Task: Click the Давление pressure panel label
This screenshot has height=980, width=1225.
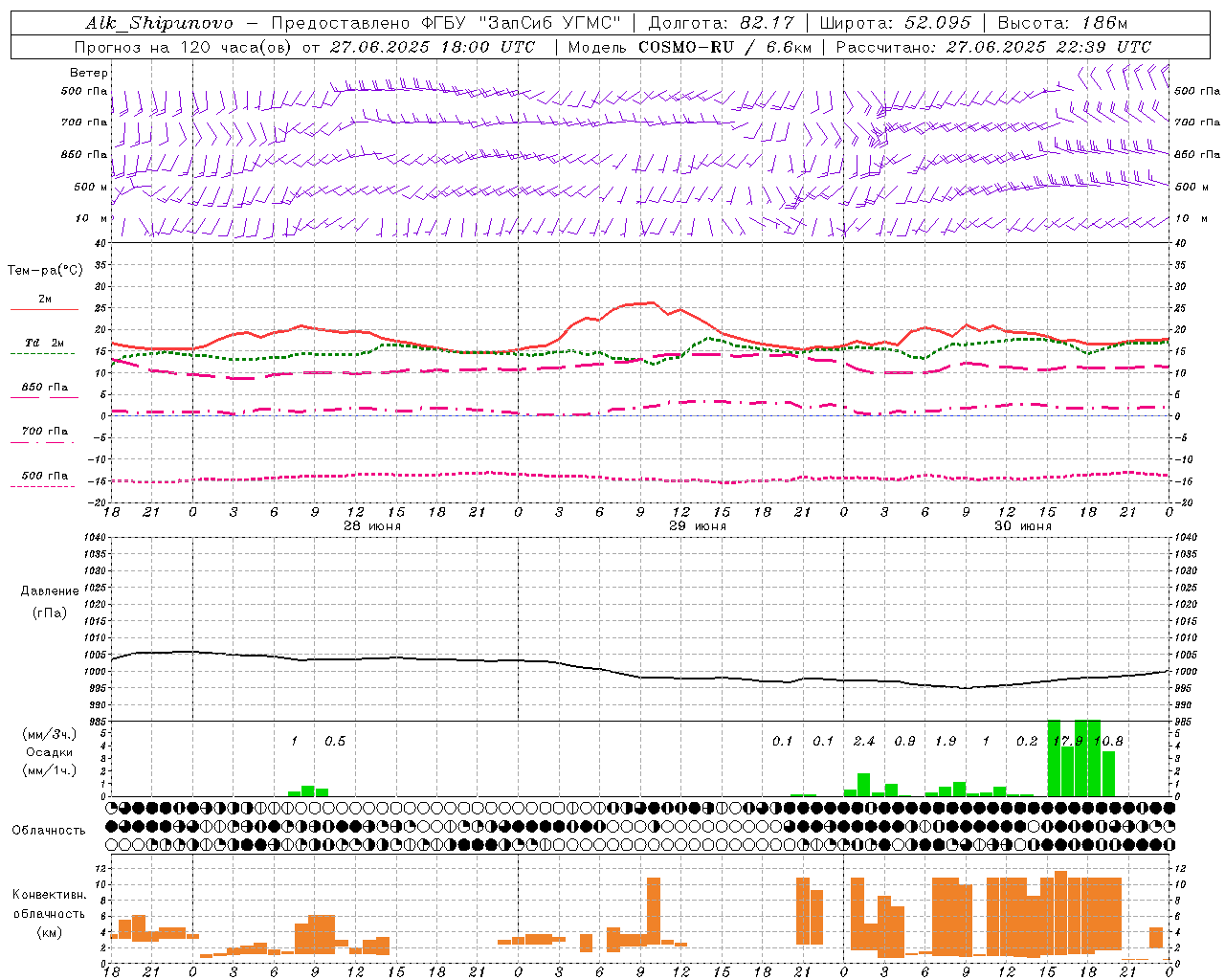Action: pyautogui.click(x=50, y=591)
